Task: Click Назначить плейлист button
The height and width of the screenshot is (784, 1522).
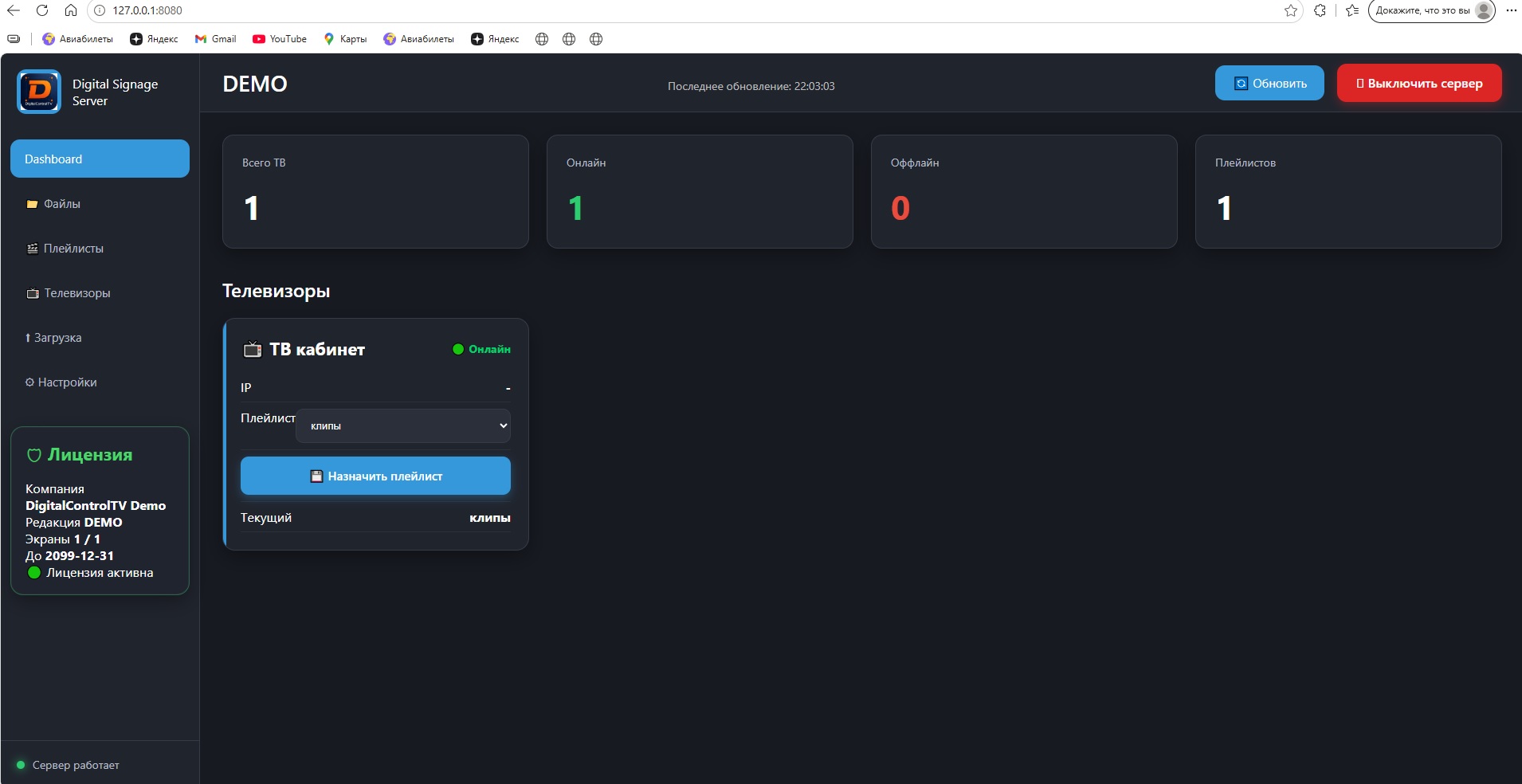Action: tap(375, 476)
